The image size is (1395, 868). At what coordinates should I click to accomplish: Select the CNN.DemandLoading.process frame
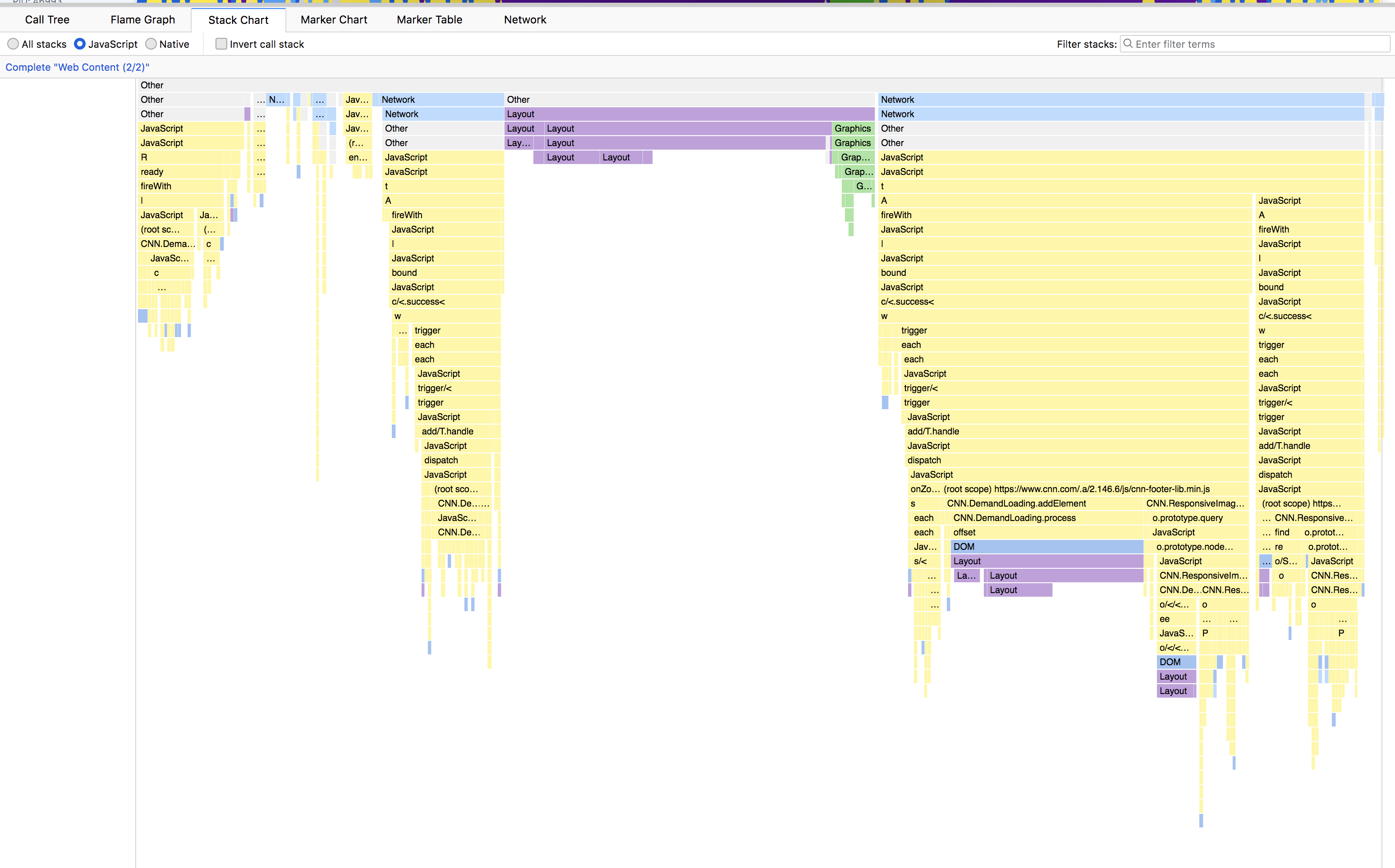[1046, 518]
